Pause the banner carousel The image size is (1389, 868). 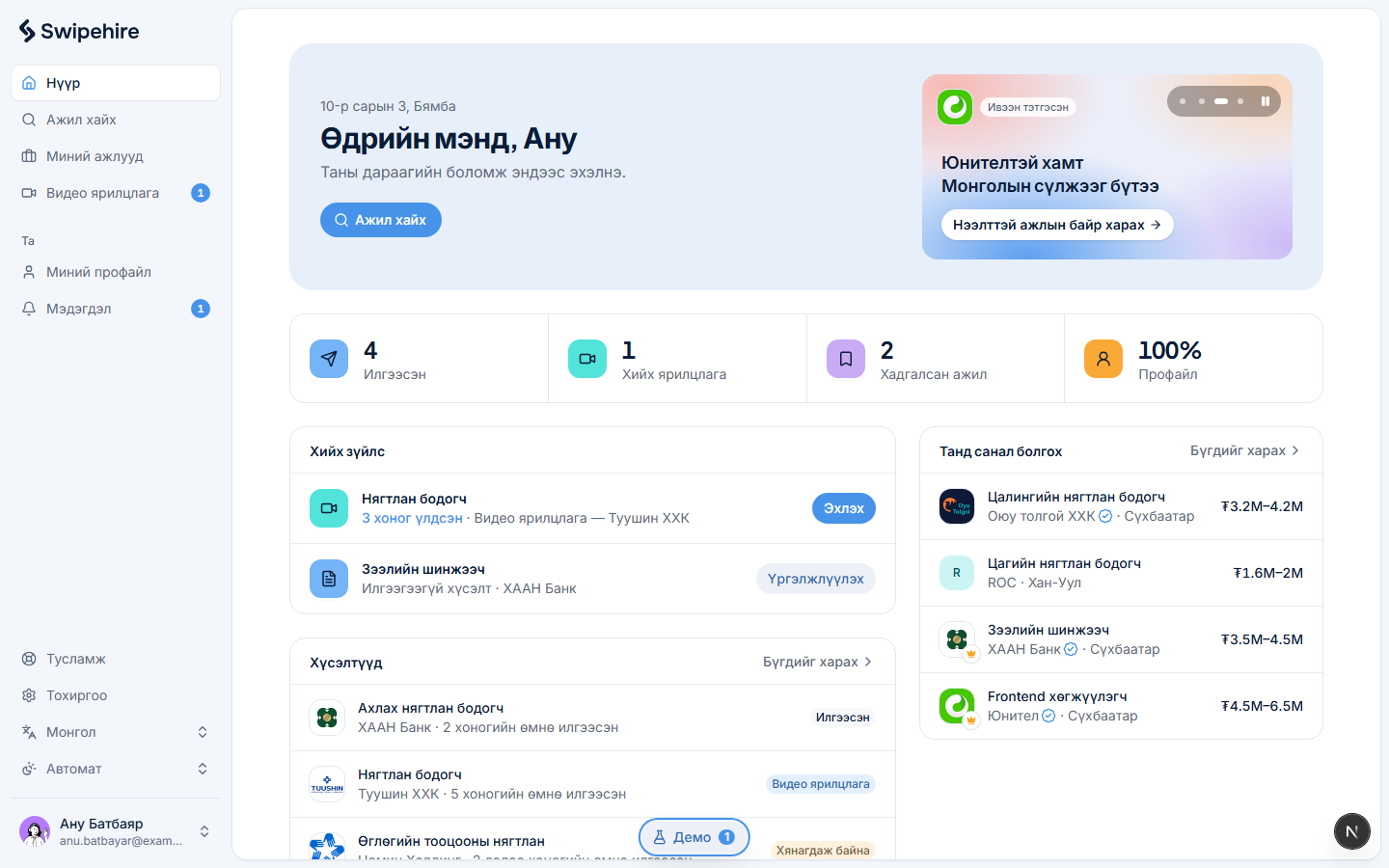(1265, 101)
